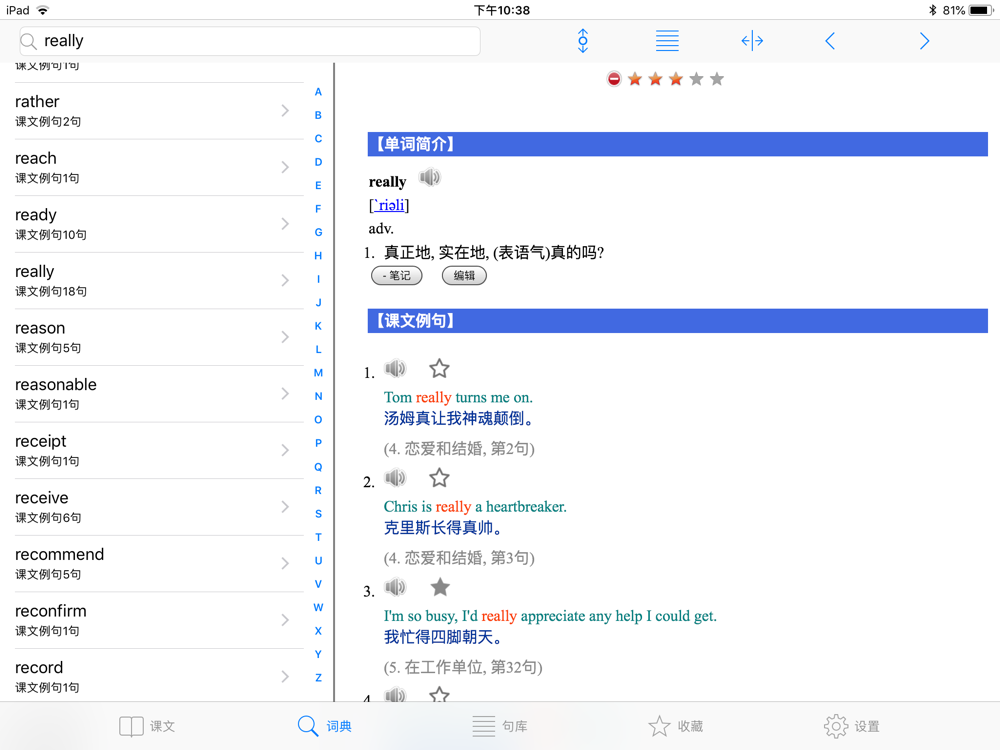The width and height of the screenshot is (1000, 750).
Task: Tap the vertical resize icon in top toolbar
Action: [583, 41]
